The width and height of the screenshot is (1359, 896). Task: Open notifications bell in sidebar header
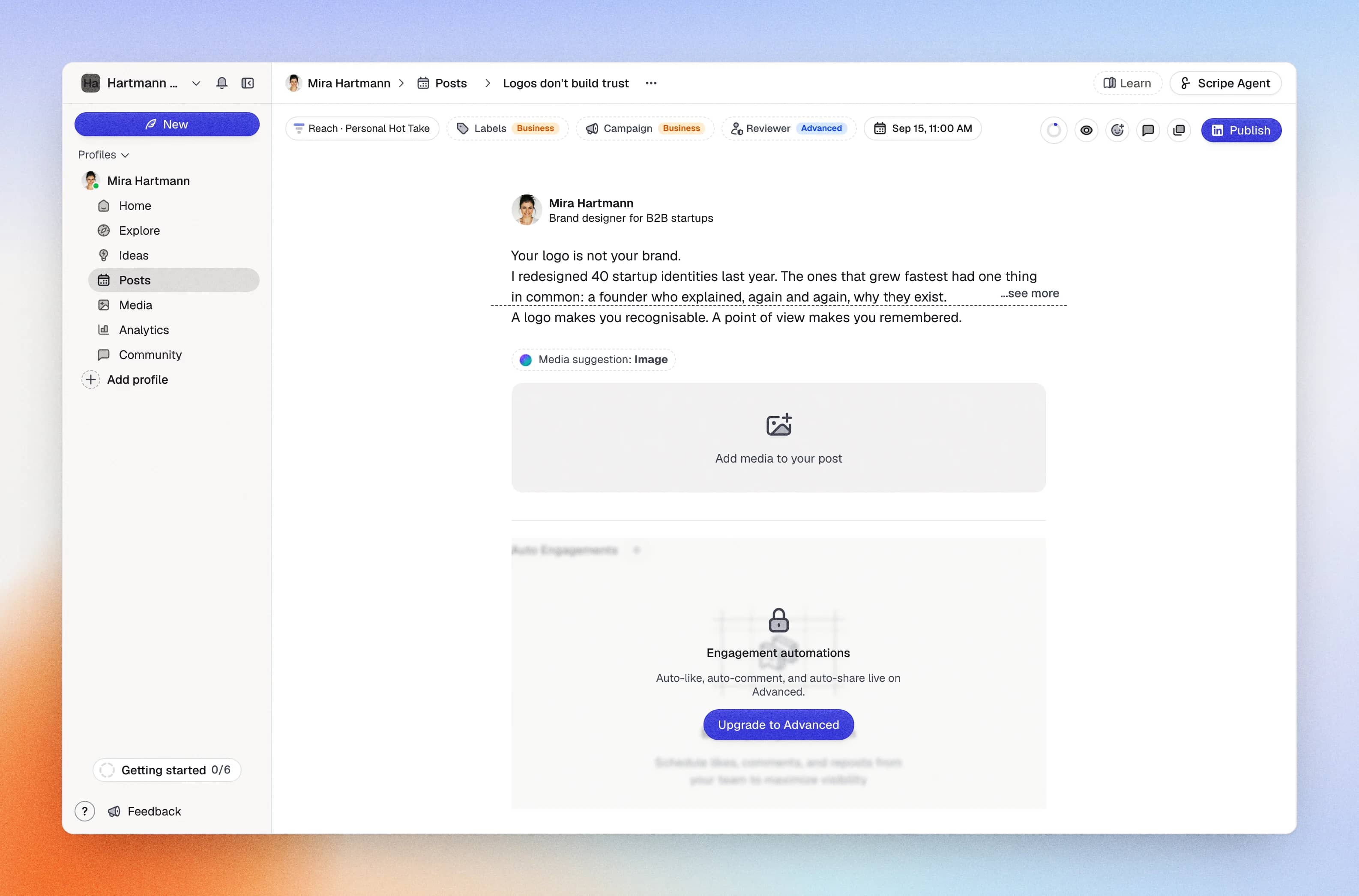coord(222,83)
